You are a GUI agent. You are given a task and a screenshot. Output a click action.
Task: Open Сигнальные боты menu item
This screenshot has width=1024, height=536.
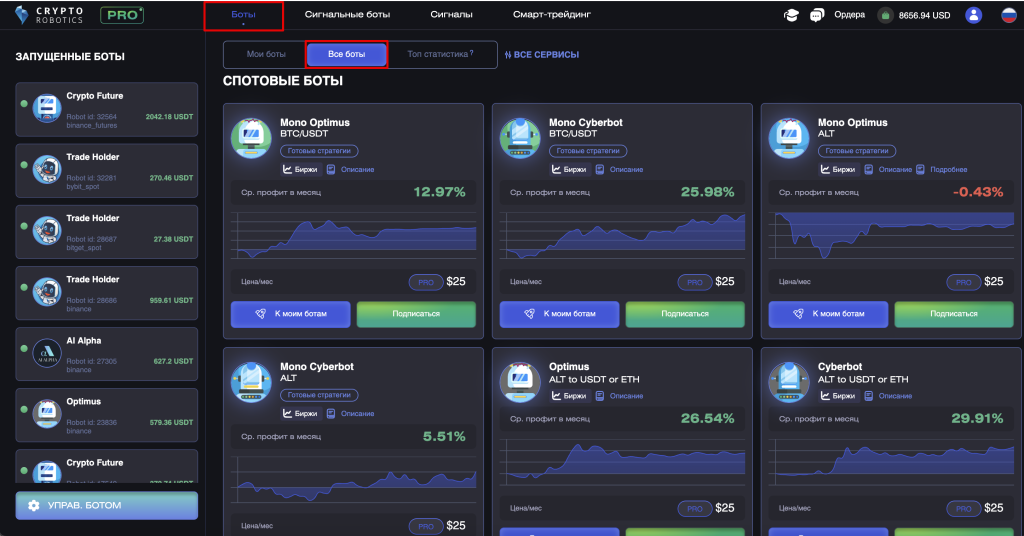click(x=347, y=14)
